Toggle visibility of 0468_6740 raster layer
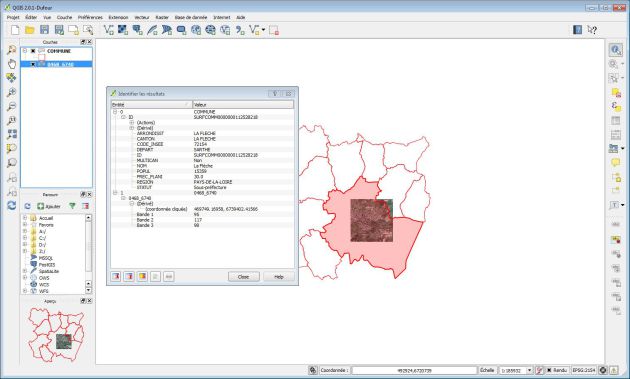630x379 pixels. pyautogui.click(x=33, y=64)
